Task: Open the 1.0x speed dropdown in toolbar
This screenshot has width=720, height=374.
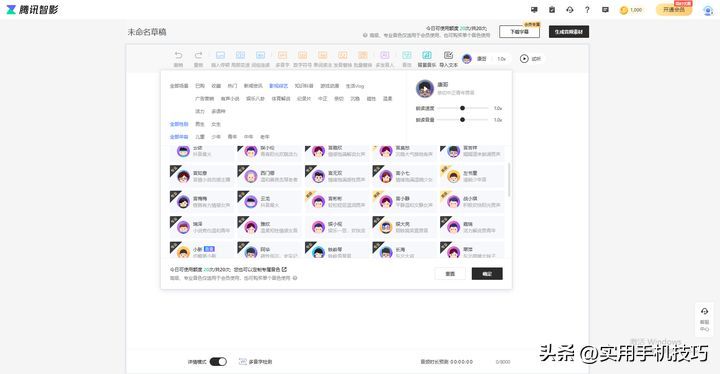Action: pyautogui.click(x=501, y=59)
